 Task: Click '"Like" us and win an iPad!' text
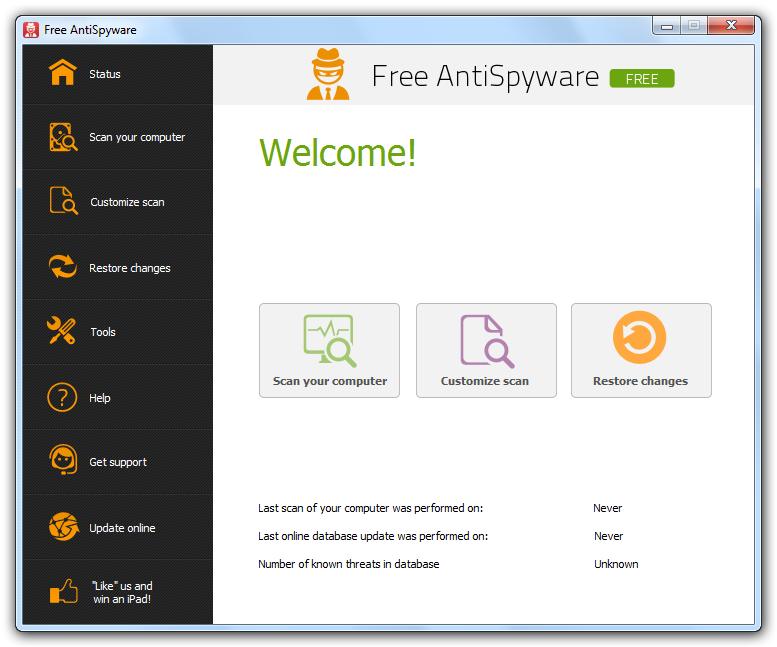tap(122, 592)
